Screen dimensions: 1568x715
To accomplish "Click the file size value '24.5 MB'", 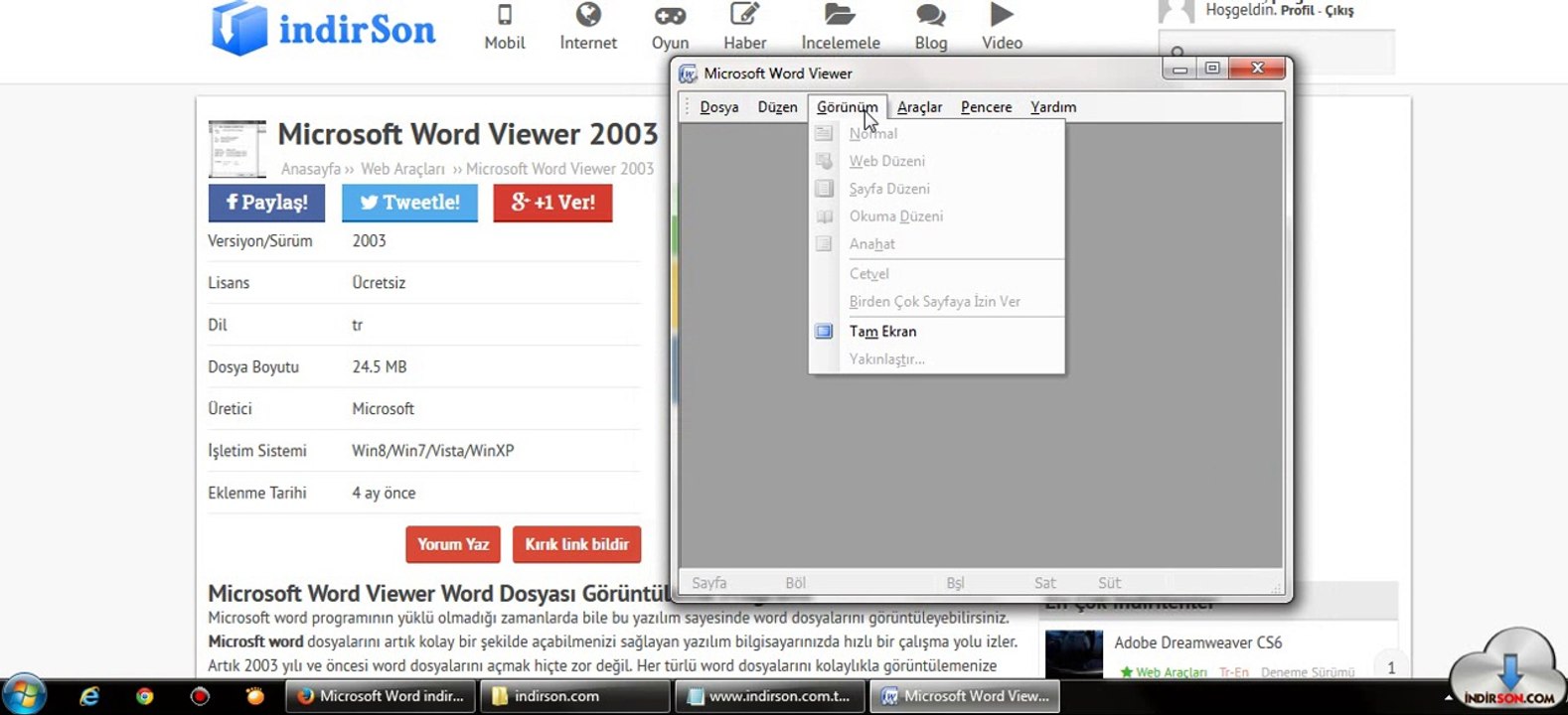I will 380,367.
